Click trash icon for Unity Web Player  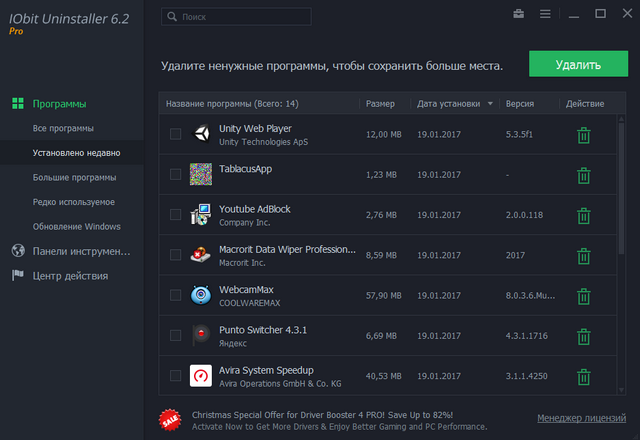click(584, 135)
